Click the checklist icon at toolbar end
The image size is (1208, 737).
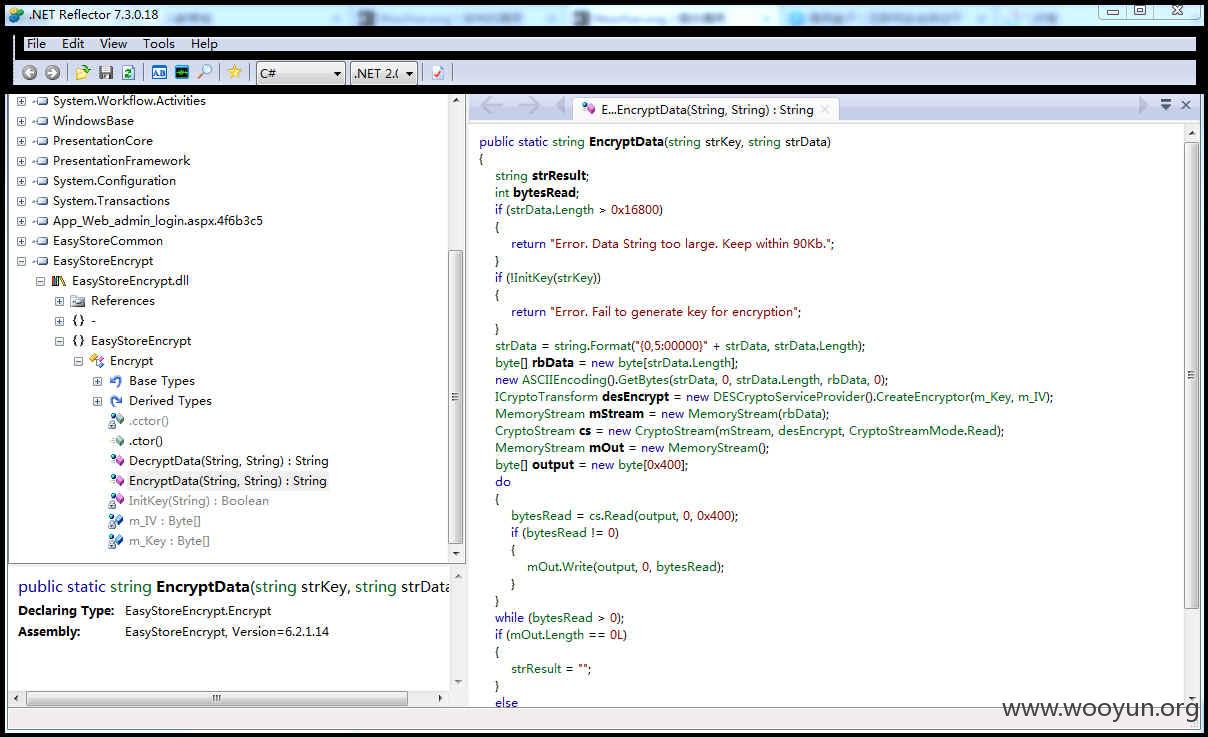(438, 72)
